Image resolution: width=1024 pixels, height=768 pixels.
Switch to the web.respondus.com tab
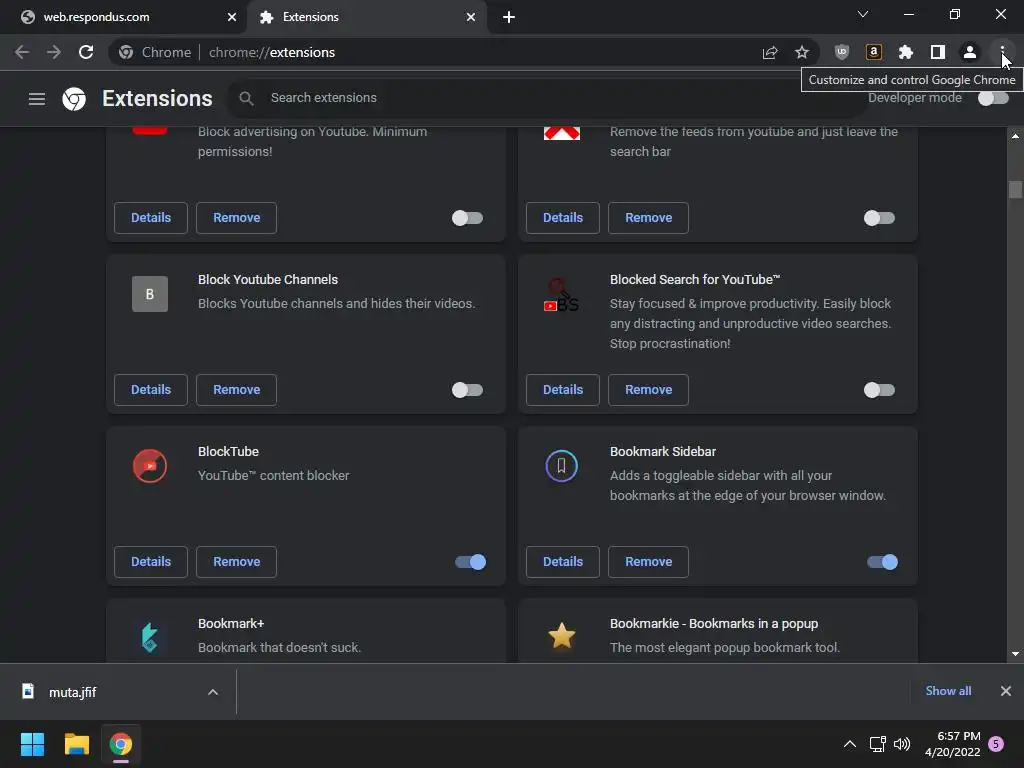[x=123, y=17]
